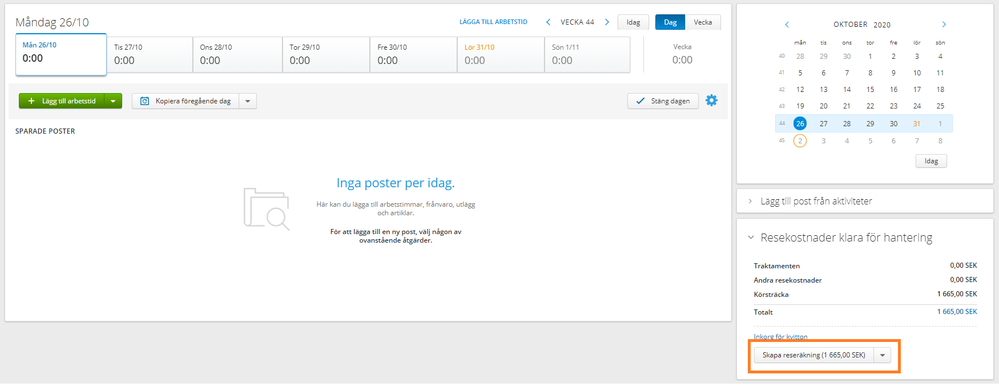This screenshot has width=999, height=386.
Task: Select October 12 in the calendar
Action: 800,90
